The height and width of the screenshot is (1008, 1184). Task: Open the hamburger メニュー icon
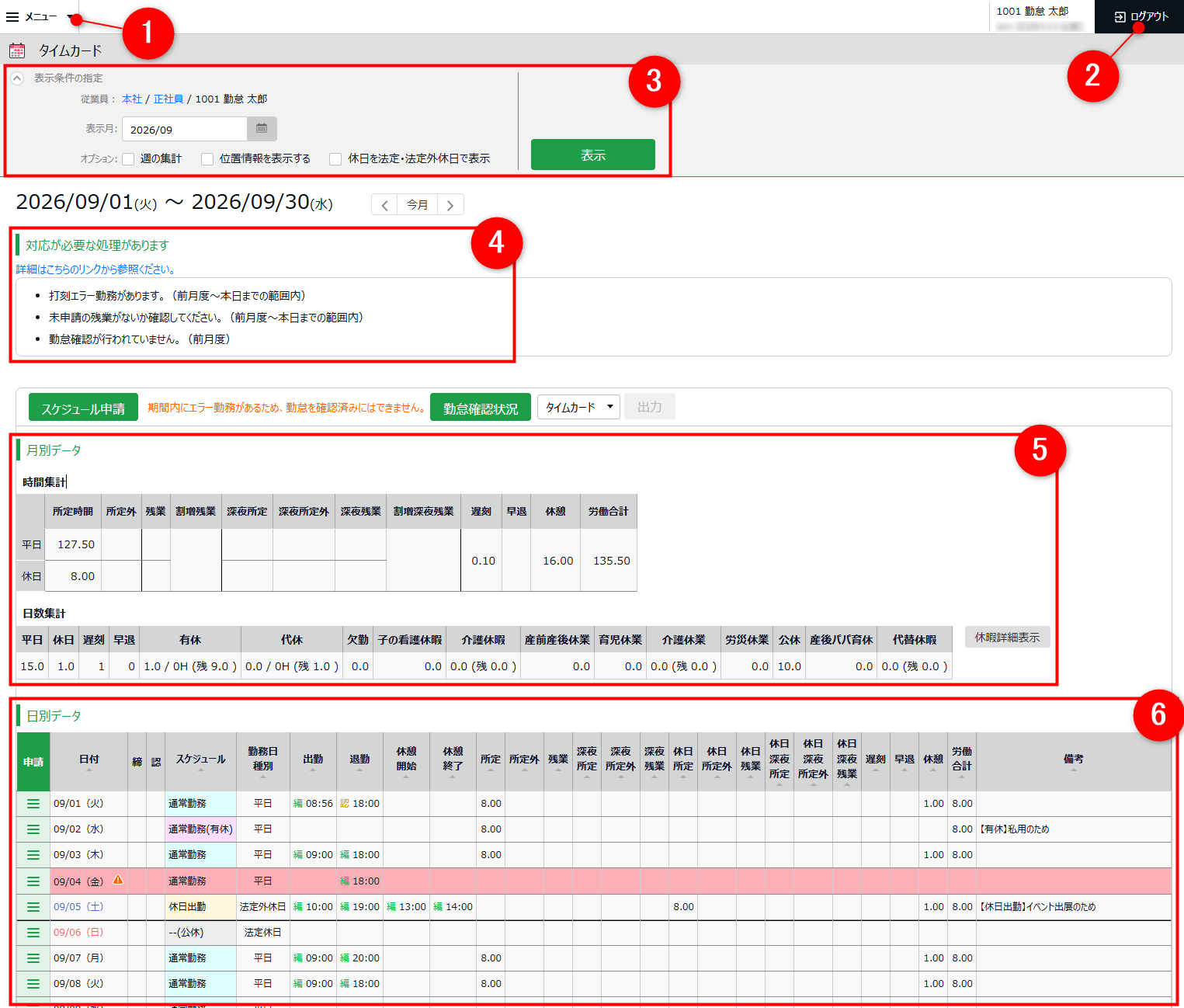(x=12, y=16)
